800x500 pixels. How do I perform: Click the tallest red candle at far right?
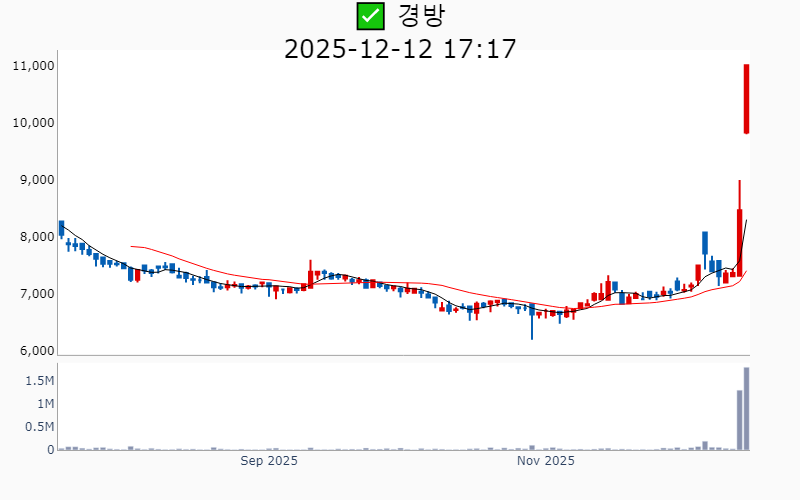tap(746, 98)
